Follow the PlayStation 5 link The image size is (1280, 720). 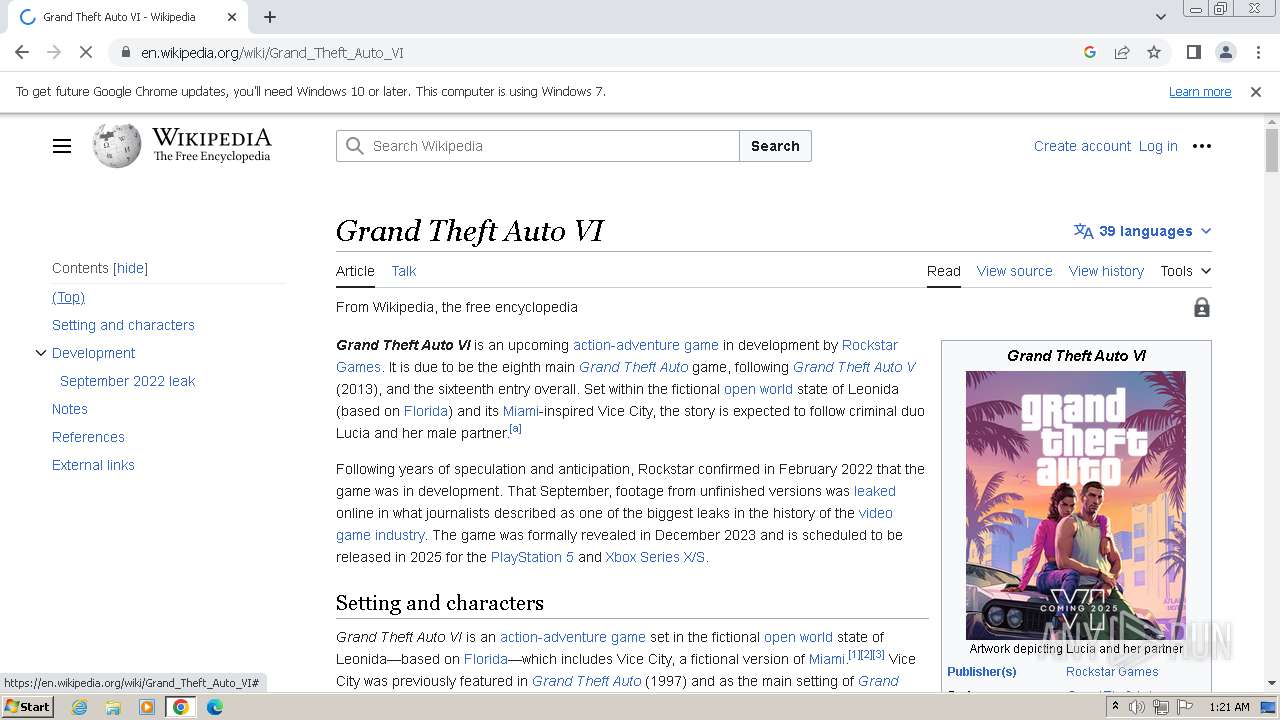point(532,557)
